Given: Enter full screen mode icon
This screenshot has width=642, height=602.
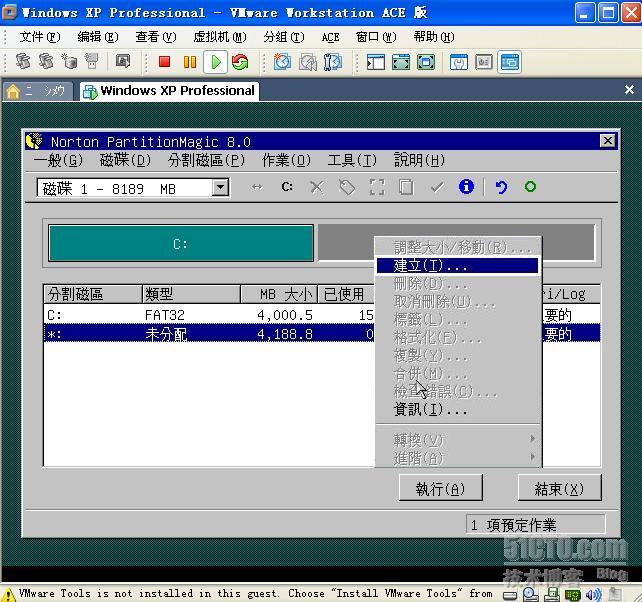Looking at the screenshot, I should 426,62.
